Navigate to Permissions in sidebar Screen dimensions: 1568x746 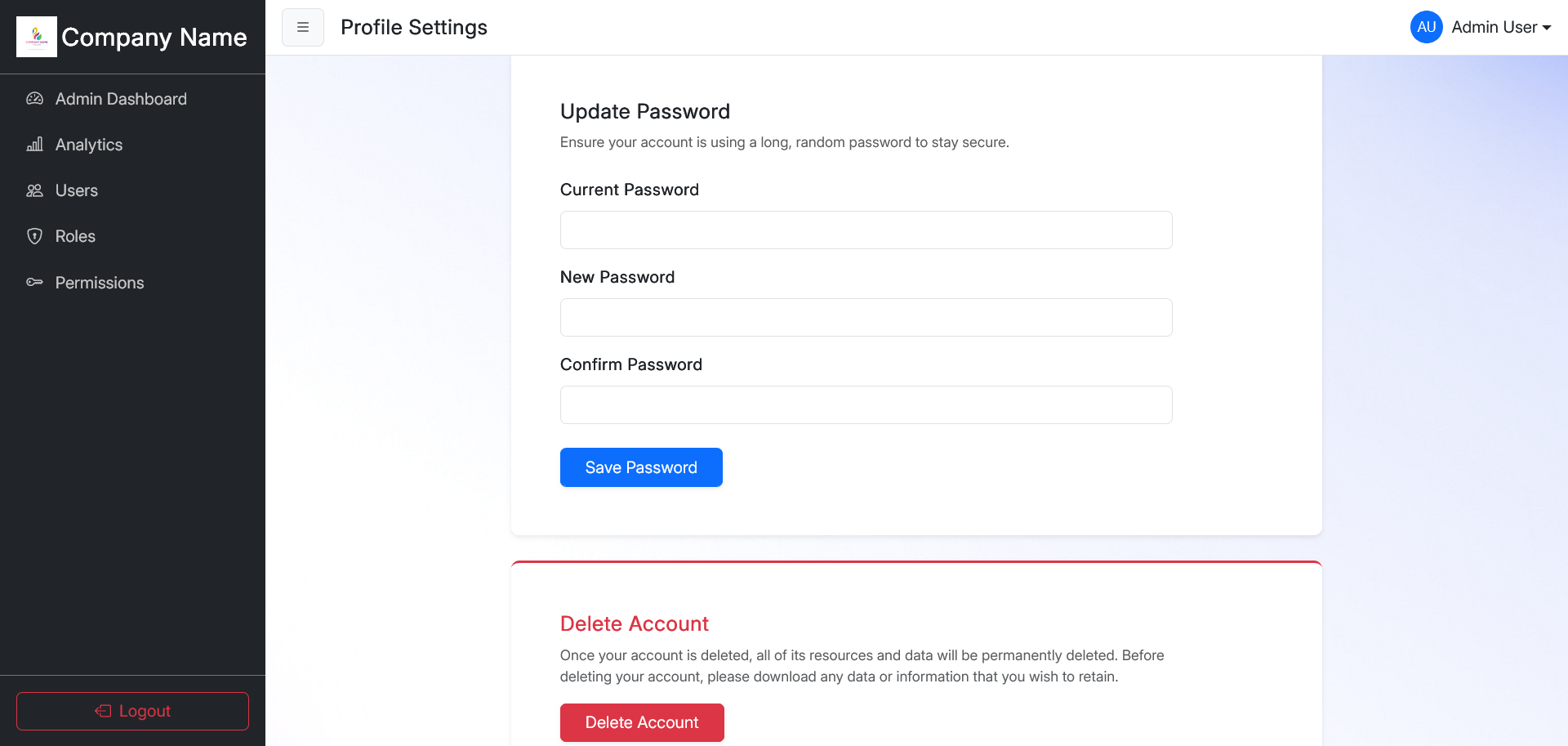[100, 283]
